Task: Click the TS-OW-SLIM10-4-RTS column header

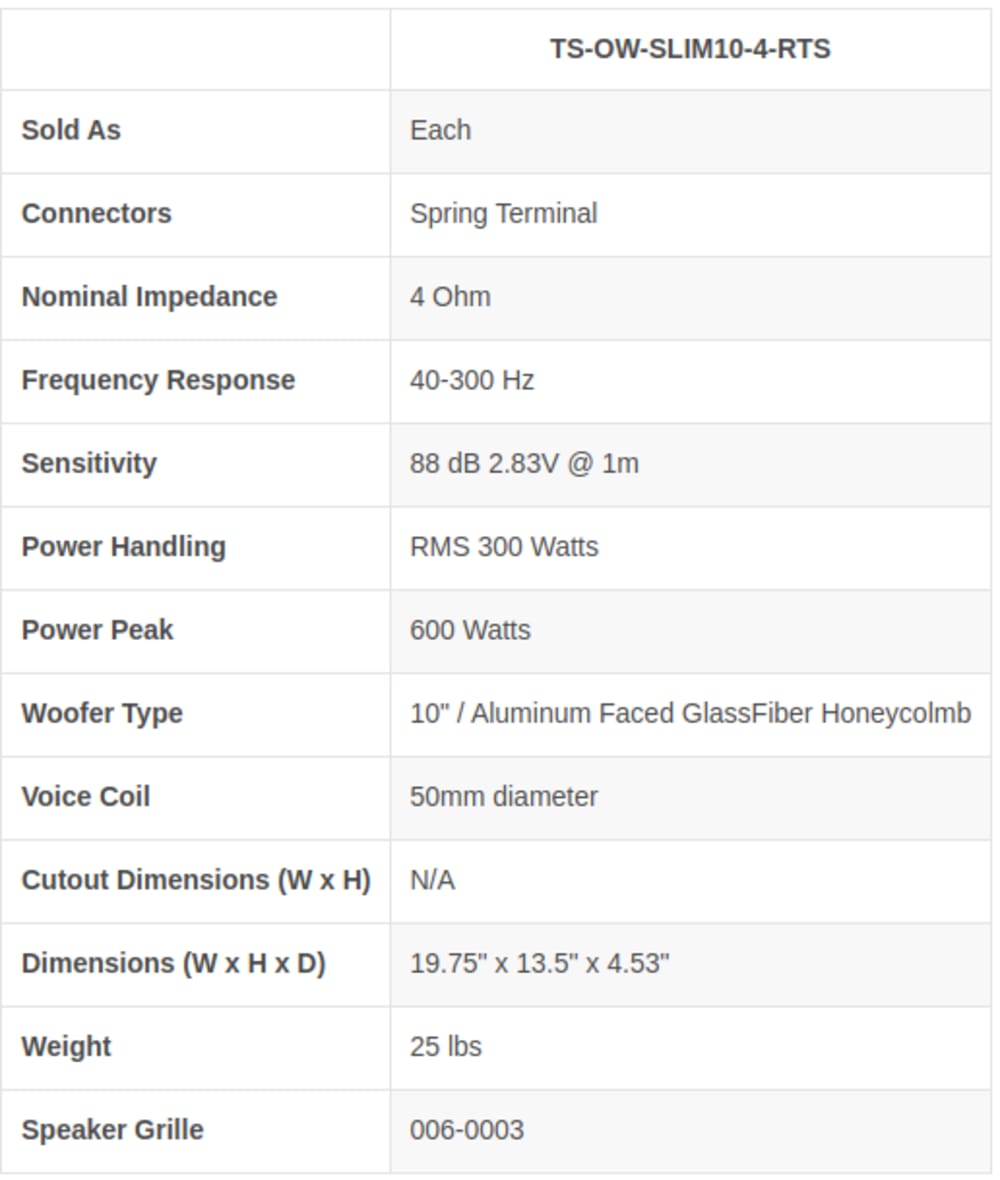Action: click(x=690, y=49)
